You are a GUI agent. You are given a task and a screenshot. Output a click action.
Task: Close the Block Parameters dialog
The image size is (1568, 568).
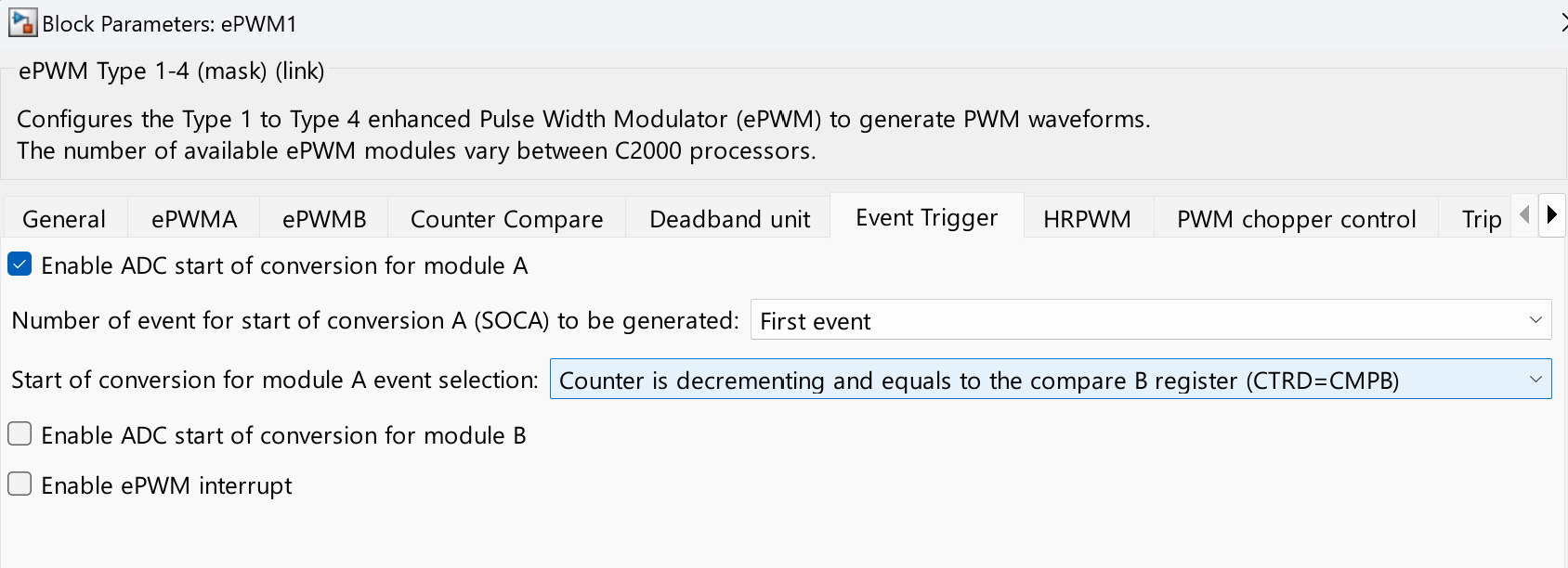(1562, 23)
